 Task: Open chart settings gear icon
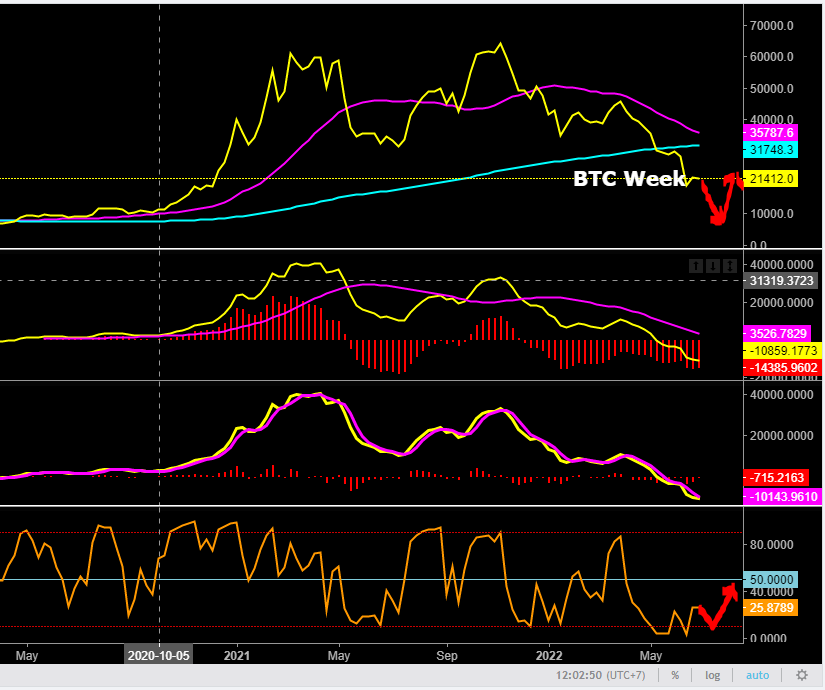pyautogui.click(x=802, y=675)
